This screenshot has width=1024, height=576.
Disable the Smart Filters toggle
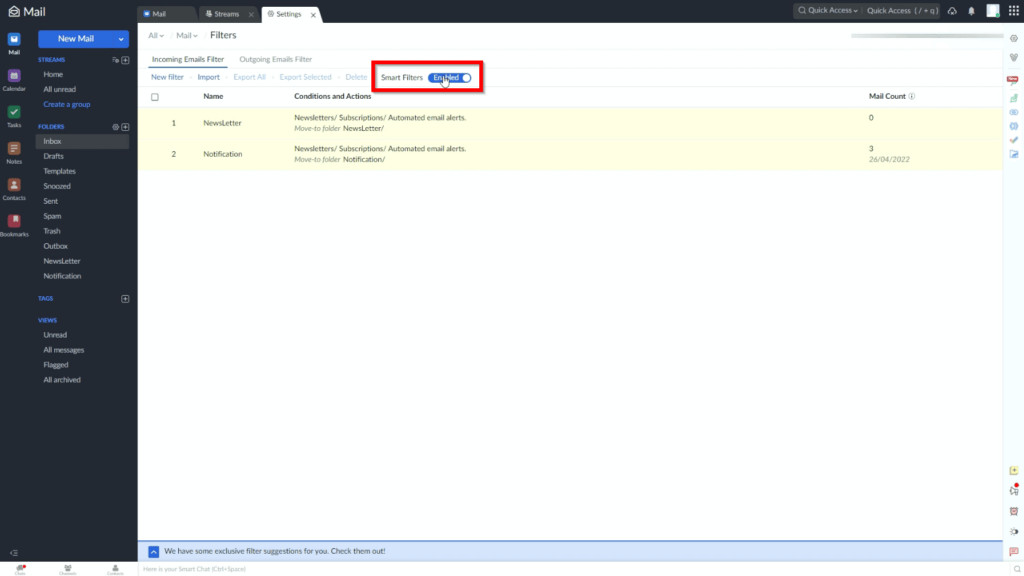pos(449,77)
